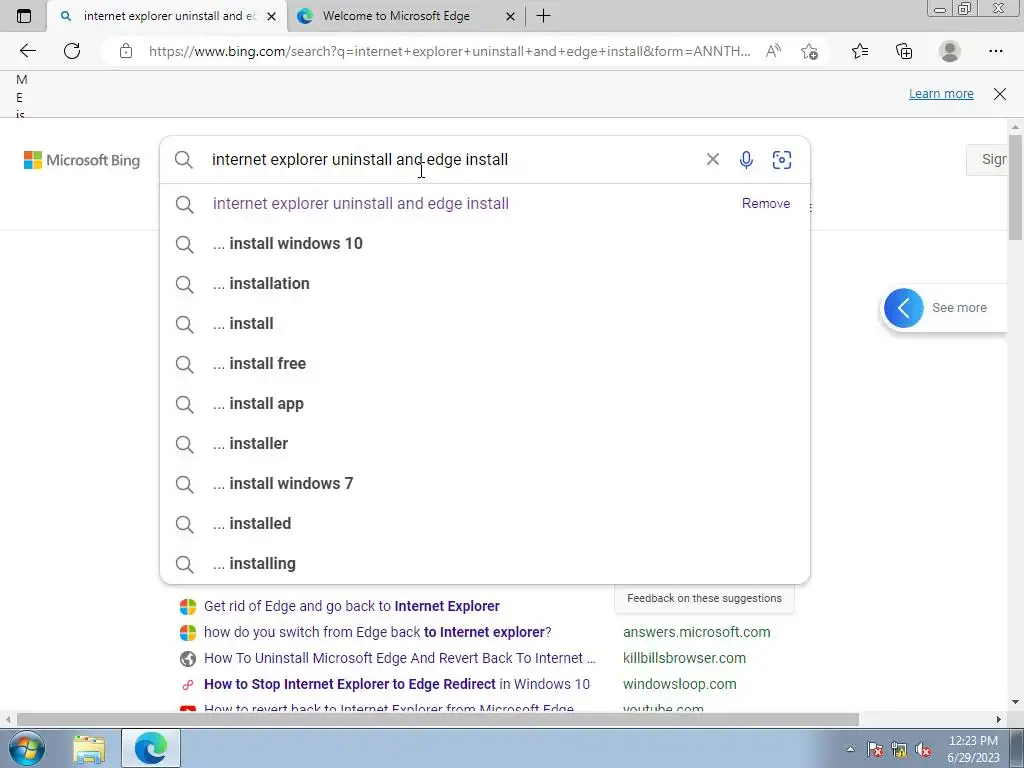Click inside the Bing search text field

coord(451,159)
